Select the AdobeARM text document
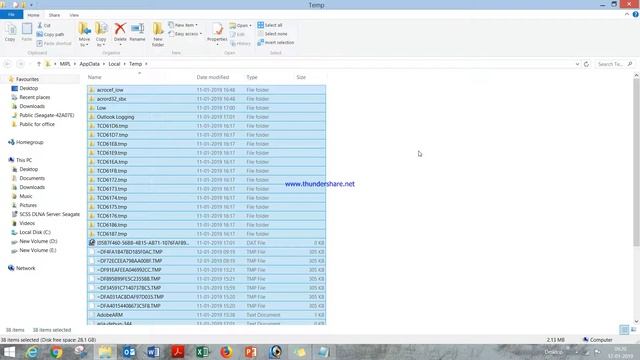640x360 pixels. (206, 315)
